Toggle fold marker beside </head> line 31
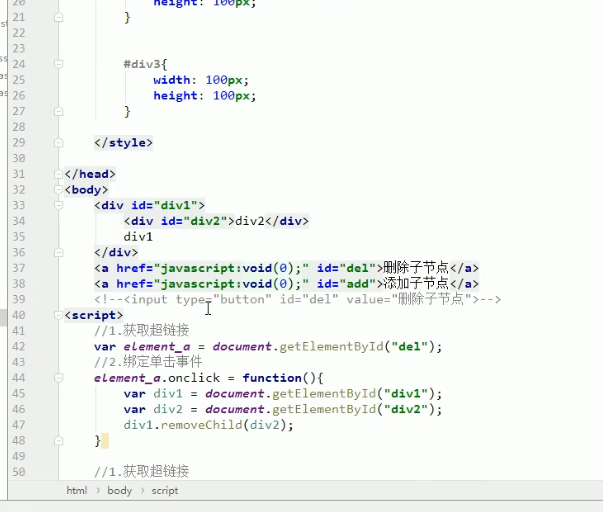Viewport: 603px width, 512px height. [x=58, y=174]
